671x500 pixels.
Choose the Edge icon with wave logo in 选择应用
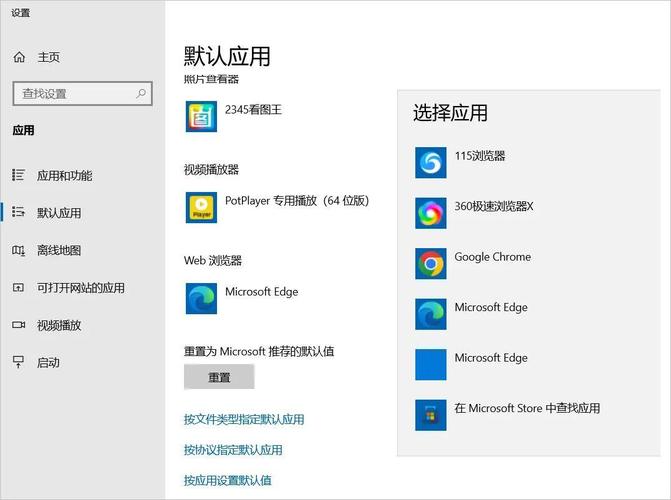[431, 314]
